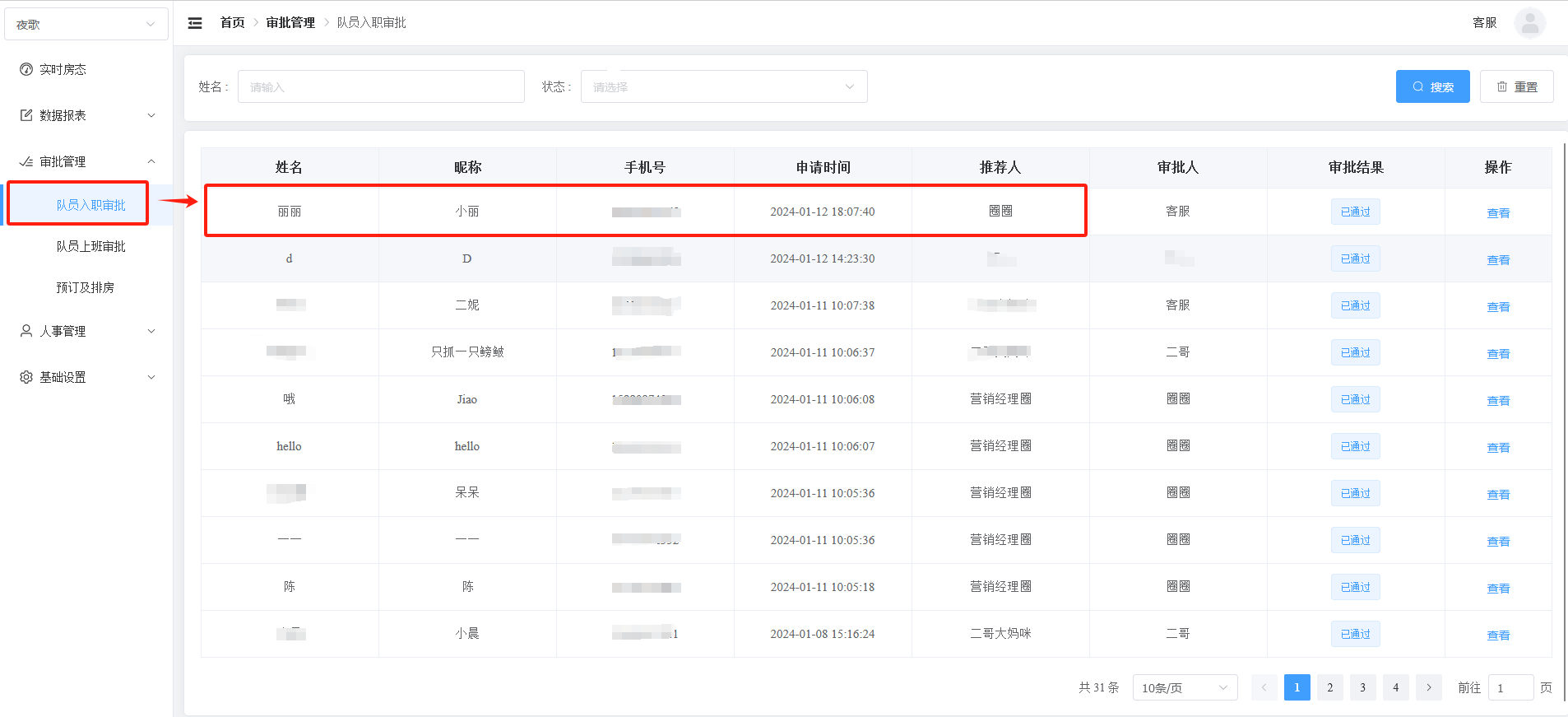The height and width of the screenshot is (717, 1568).
Task: Click 已通过 tag in the 丽丽 row
Action: click(1356, 212)
